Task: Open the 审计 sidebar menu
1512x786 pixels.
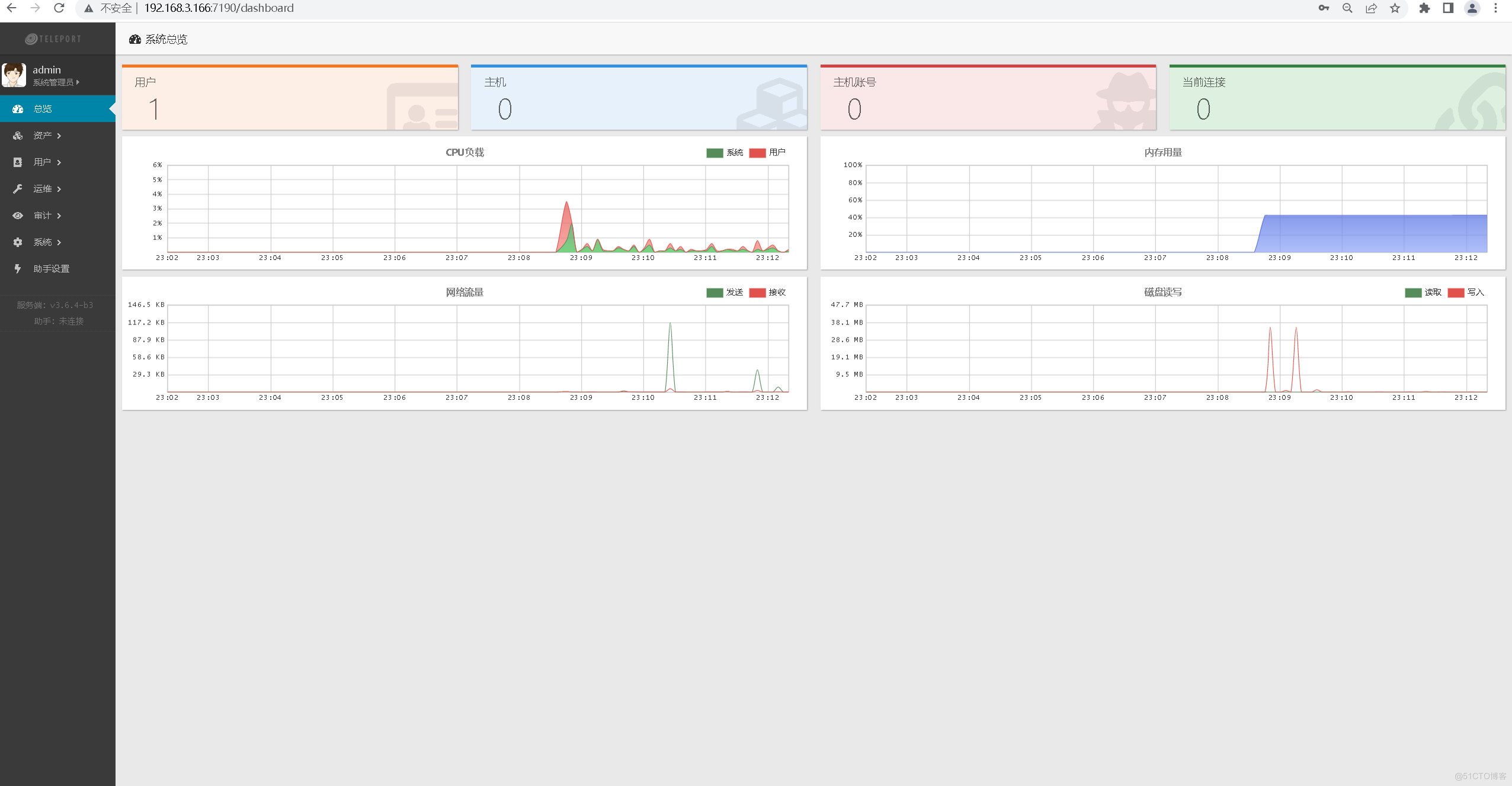Action: pyautogui.click(x=57, y=216)
